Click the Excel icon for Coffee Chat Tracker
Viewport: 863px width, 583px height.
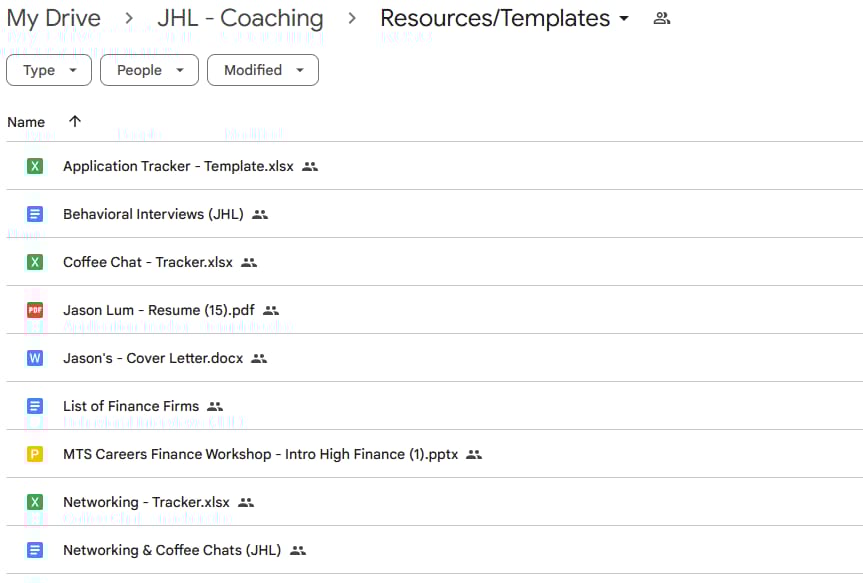pos(35,261)
